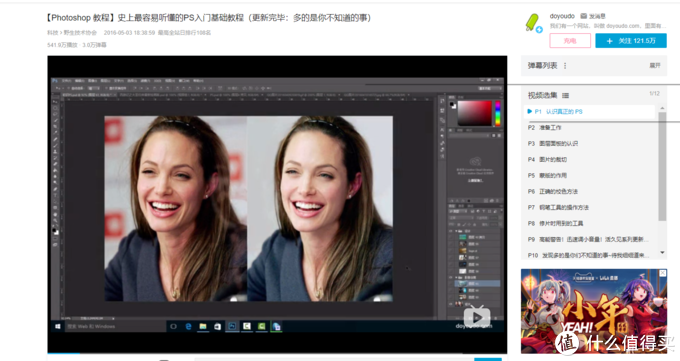
Task: Click the blue 关注 121.5万 follow button
Action: pos(631,41)
